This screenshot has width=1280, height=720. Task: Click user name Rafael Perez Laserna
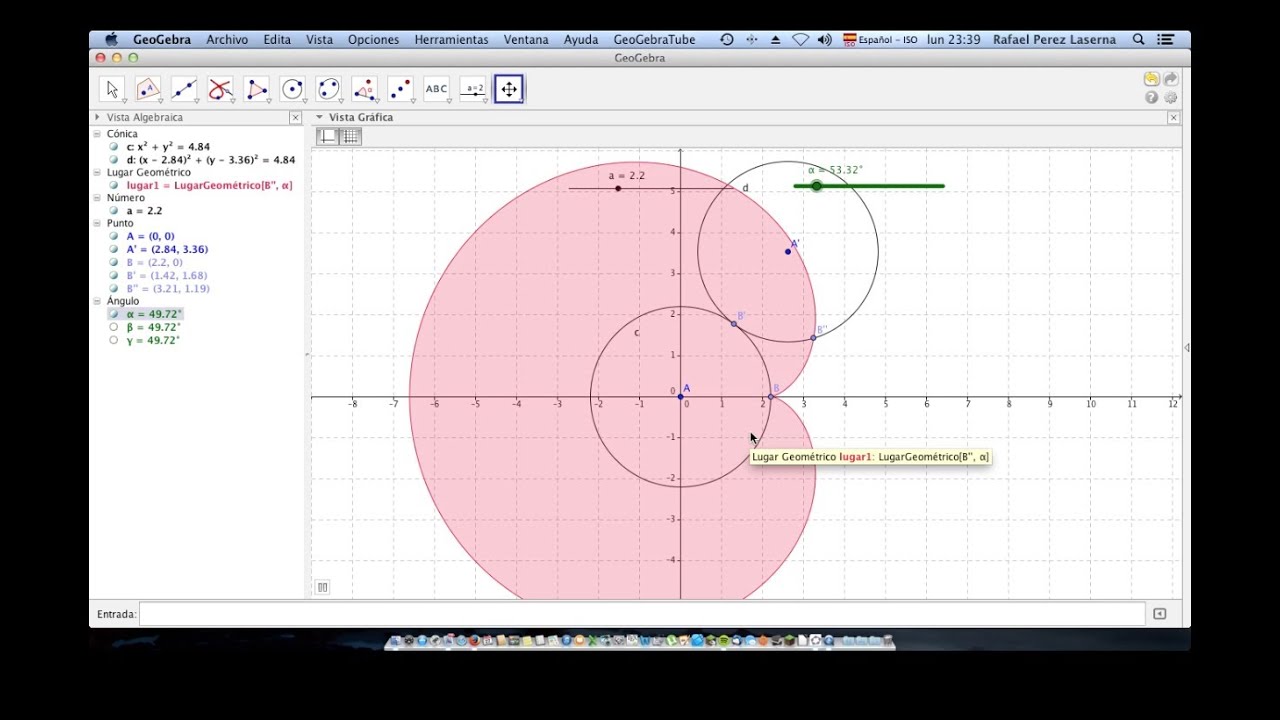(1054, 40)
